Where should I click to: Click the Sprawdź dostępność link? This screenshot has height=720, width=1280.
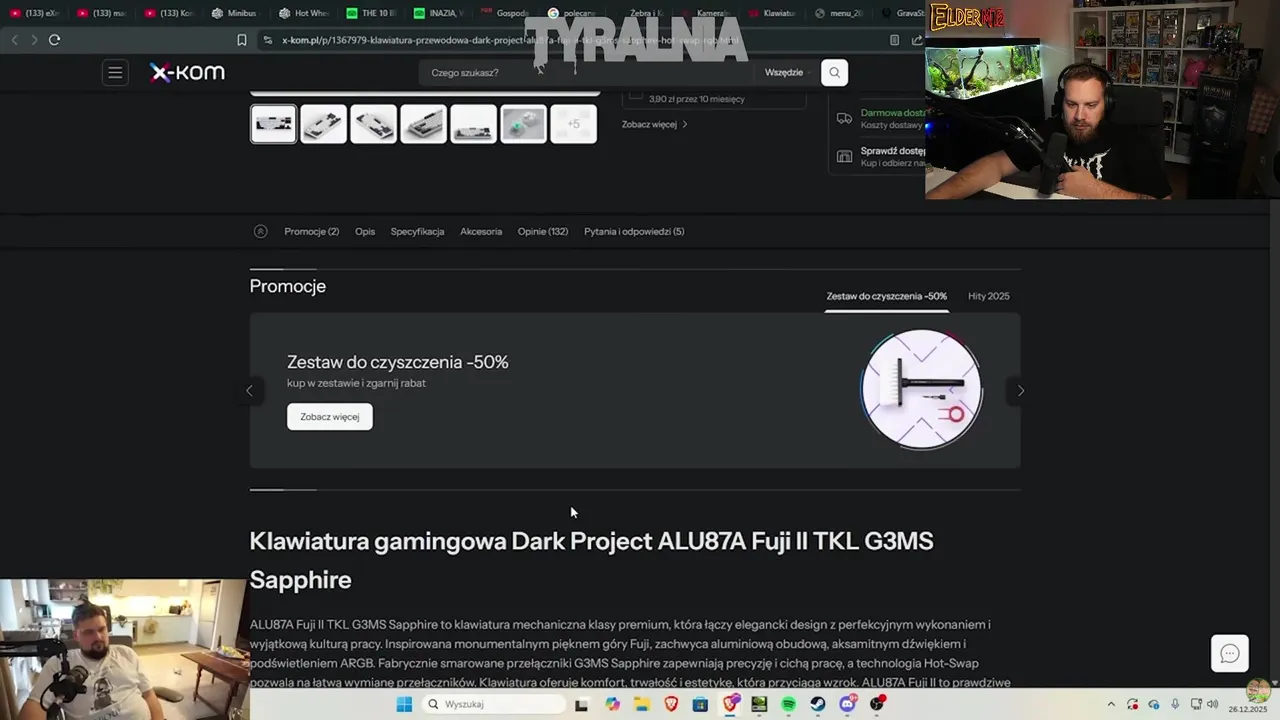tap(892, 151)
